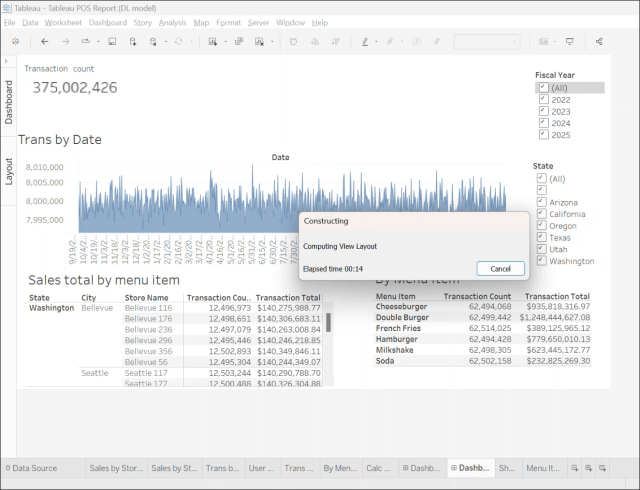Click the Pause Auto Updates icon
Viewport: 640px width, 490px height.
point(153,41)
